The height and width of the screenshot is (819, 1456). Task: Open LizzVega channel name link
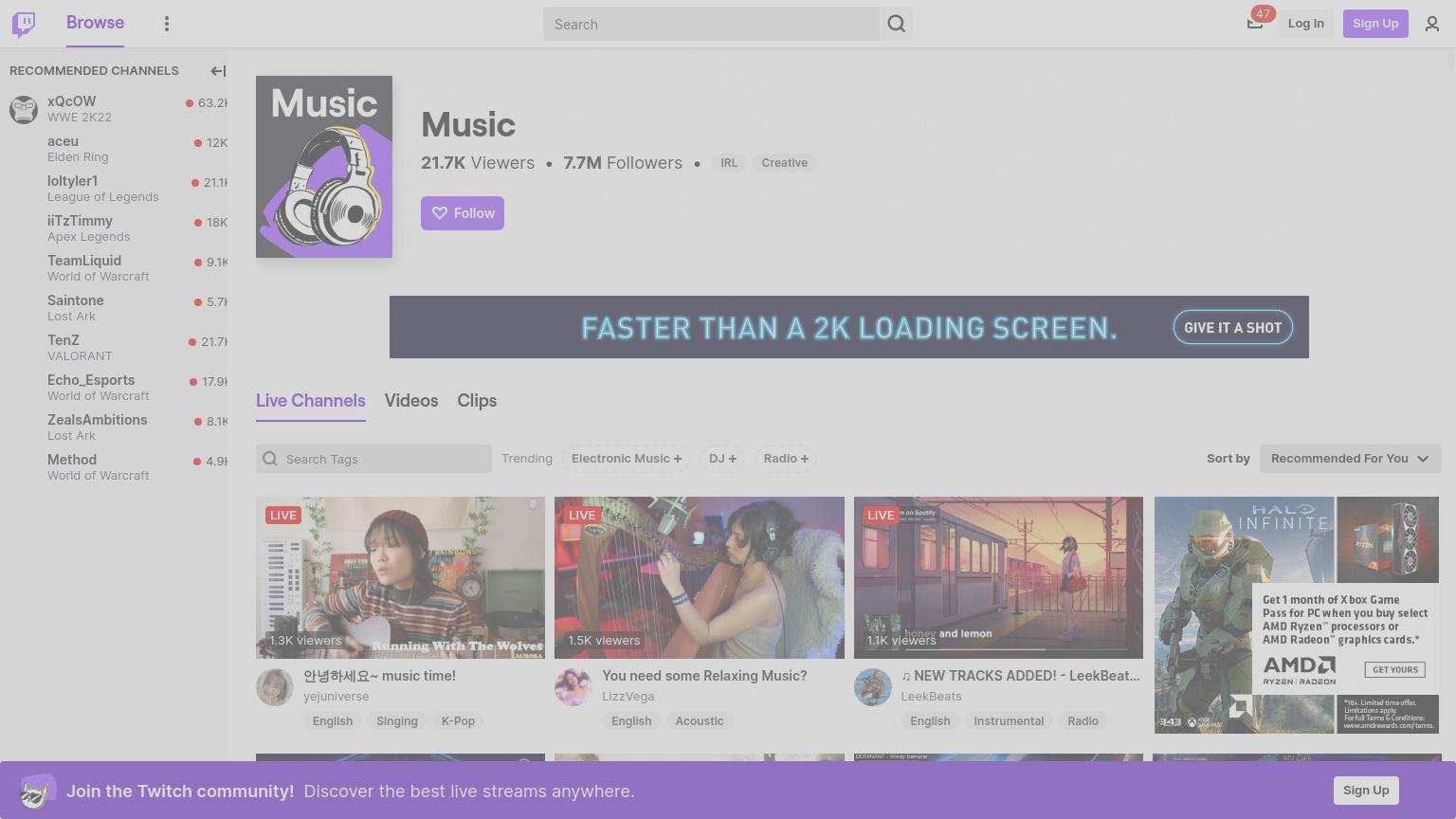pos(628,697)
